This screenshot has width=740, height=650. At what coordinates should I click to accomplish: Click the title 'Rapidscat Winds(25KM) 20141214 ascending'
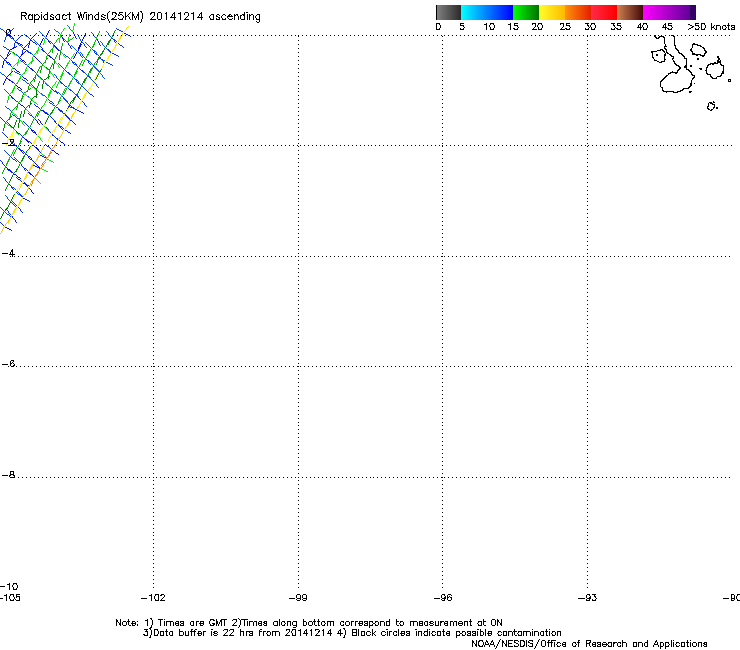pos(140,17)
